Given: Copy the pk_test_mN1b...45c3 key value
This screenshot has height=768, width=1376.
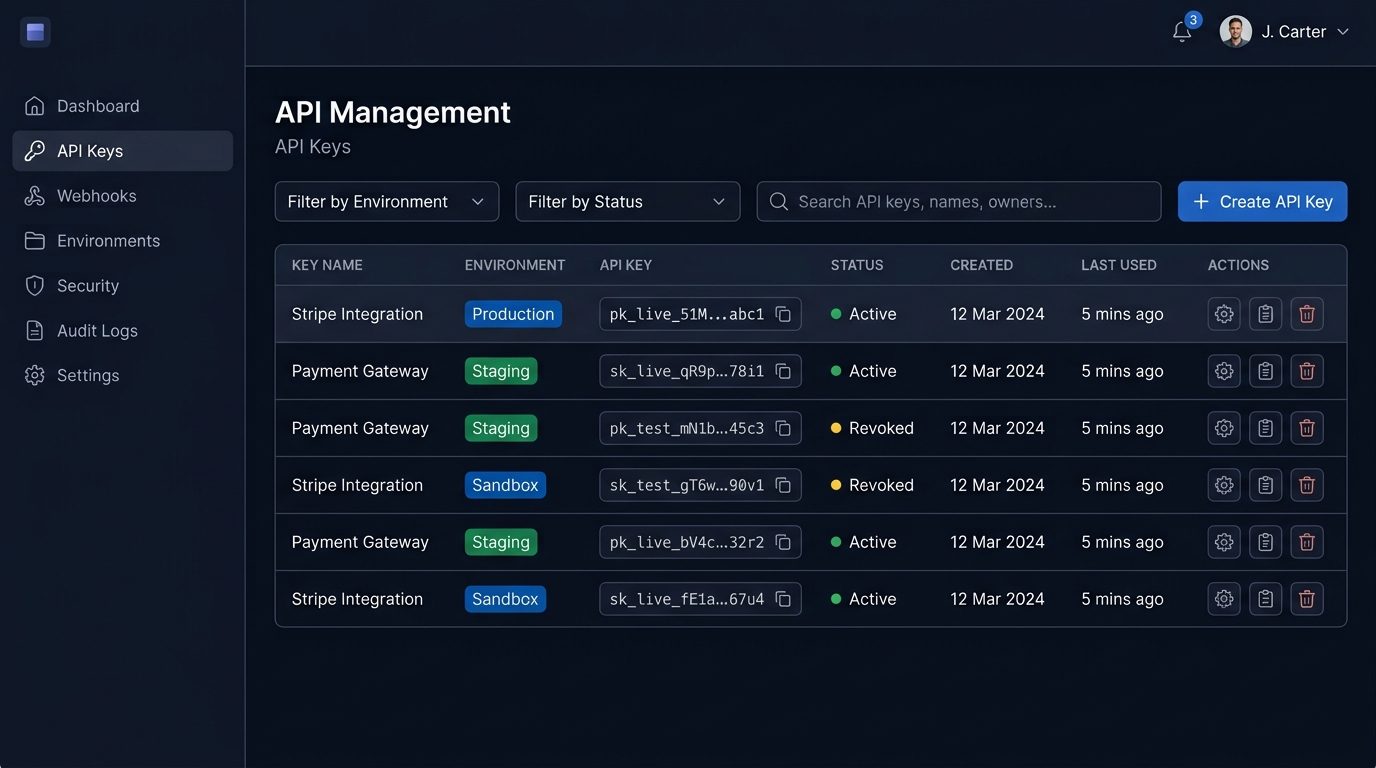Looking at the screenshot, I should [x=783, y=428].
